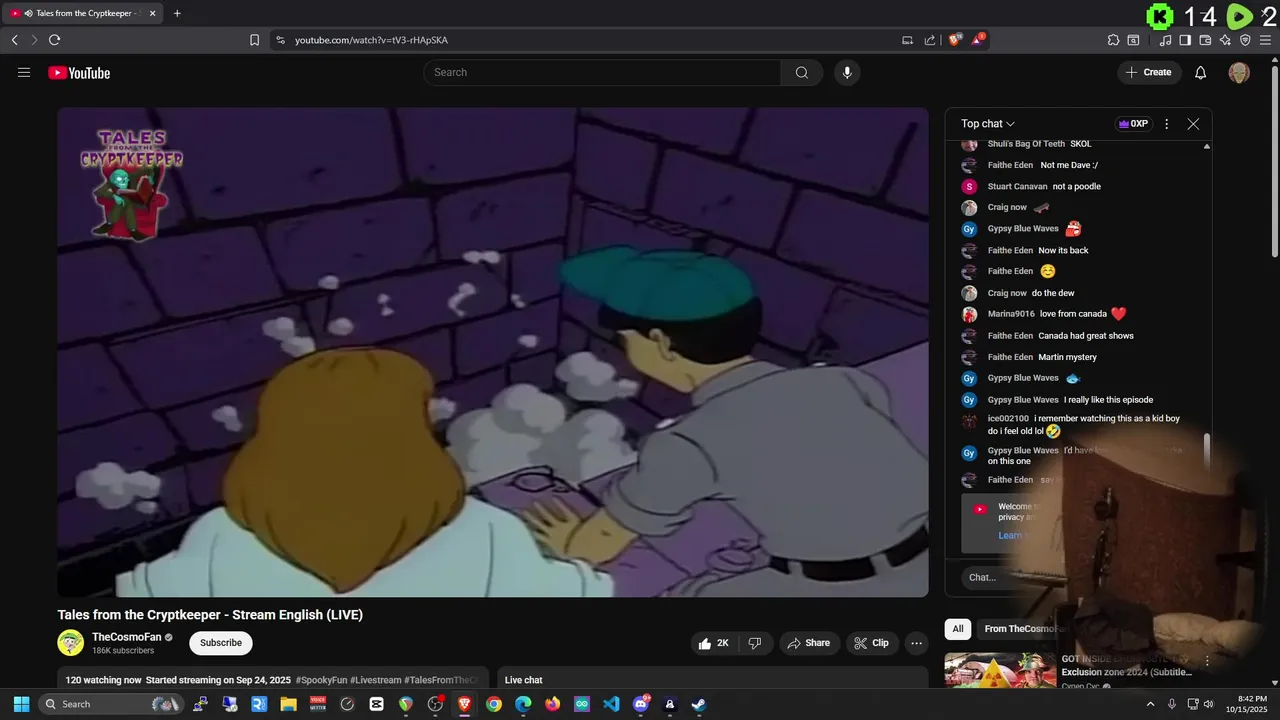Select the All filter chip
The image size is (1280, 720).
pos(958,629)
